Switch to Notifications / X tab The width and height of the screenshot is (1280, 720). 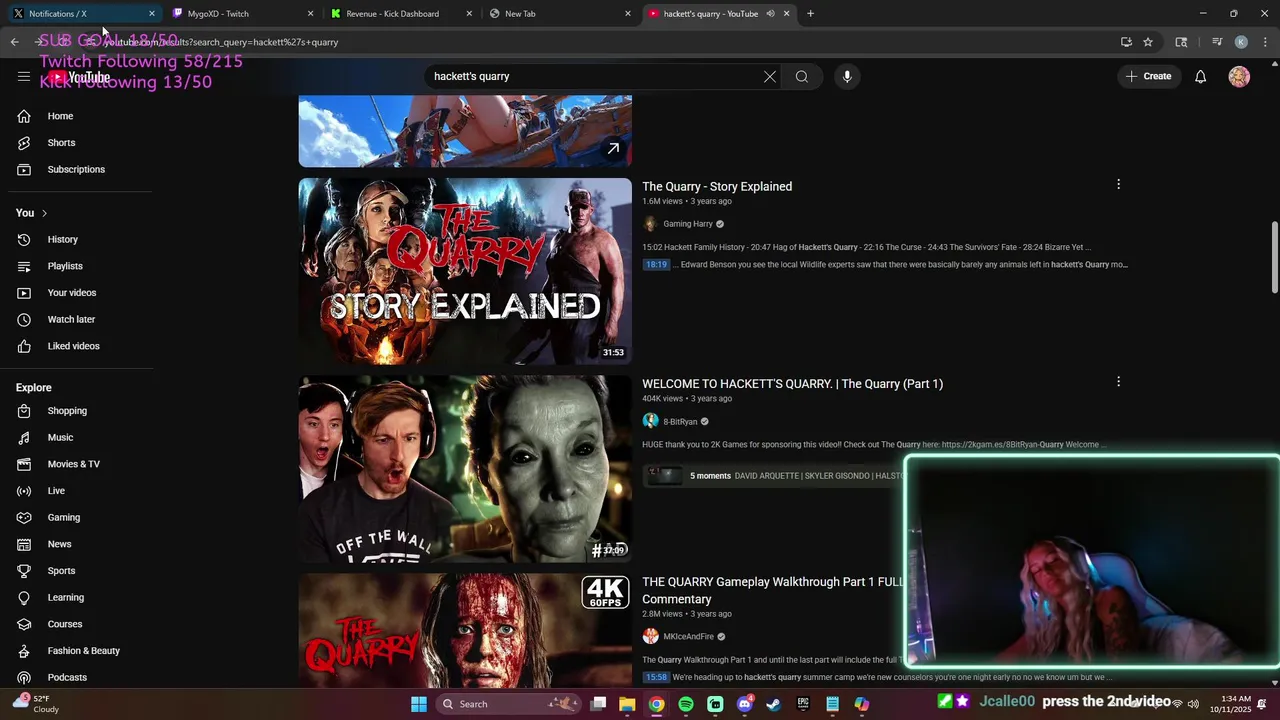(x=83, y=14)
